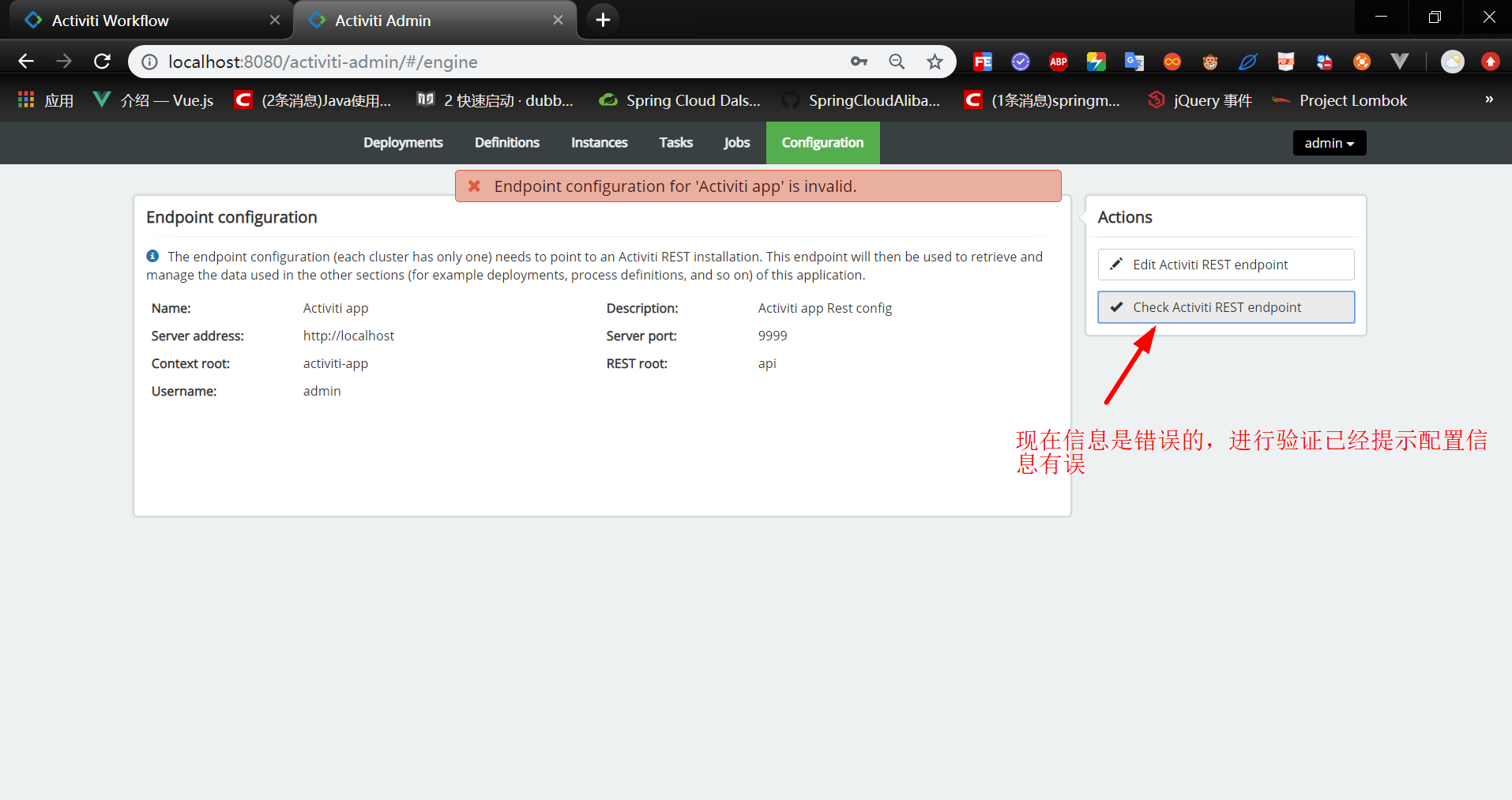This screenshot has width=1512, height=800.
Task: Close the Activiti Admin tab
Action: [558, 20]
